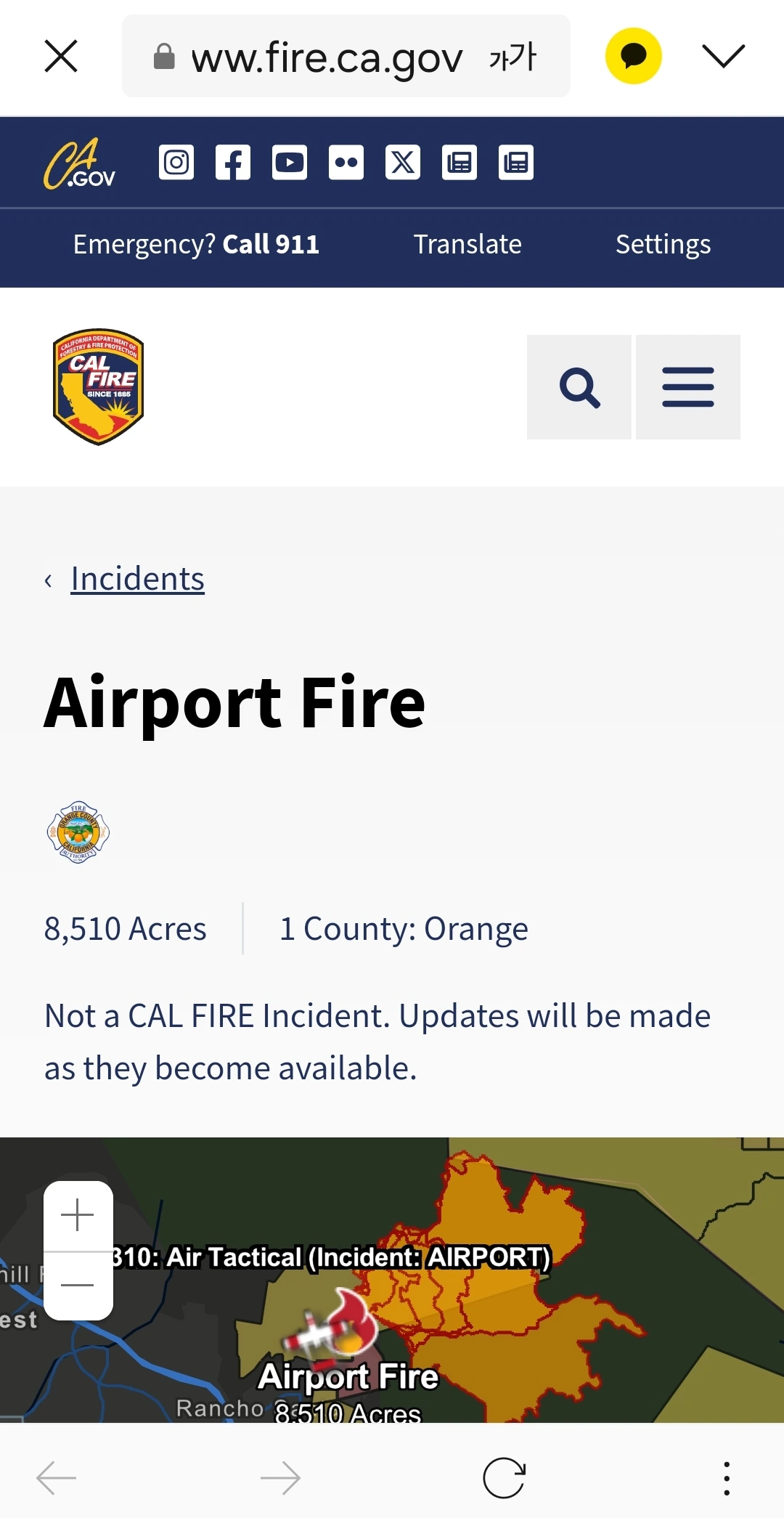This screenshot has width=784, height=1518.
Task: Expand the Translate option
Action: tap(467, 244)
